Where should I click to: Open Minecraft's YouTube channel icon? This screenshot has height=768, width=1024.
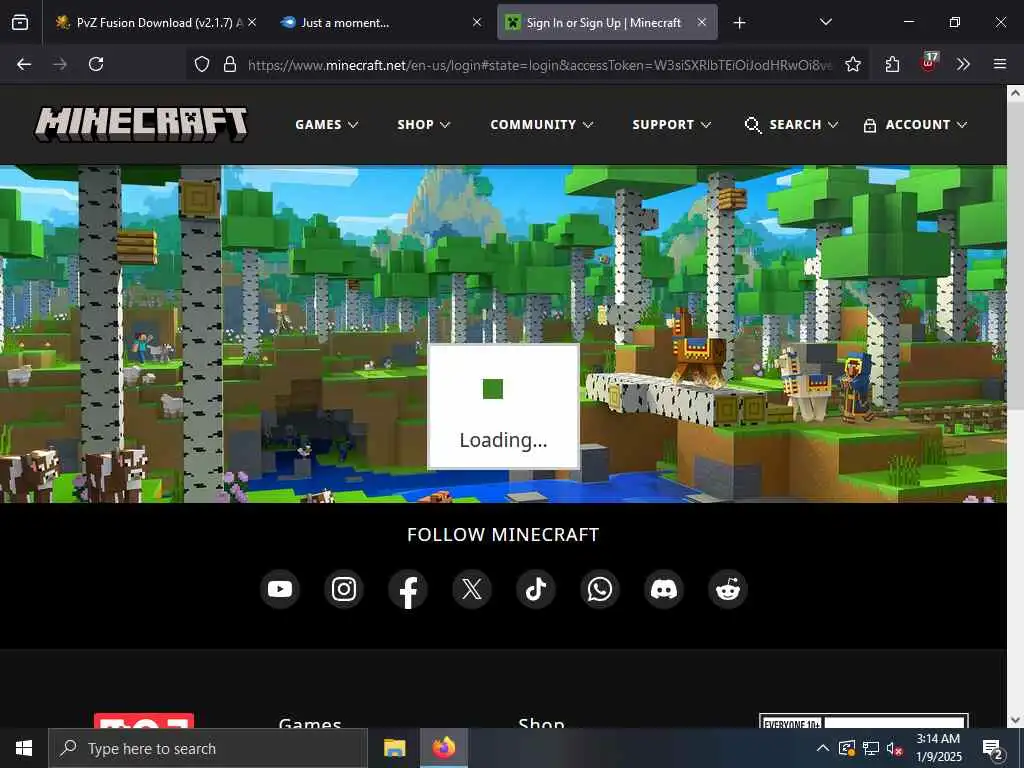point(280,589)
